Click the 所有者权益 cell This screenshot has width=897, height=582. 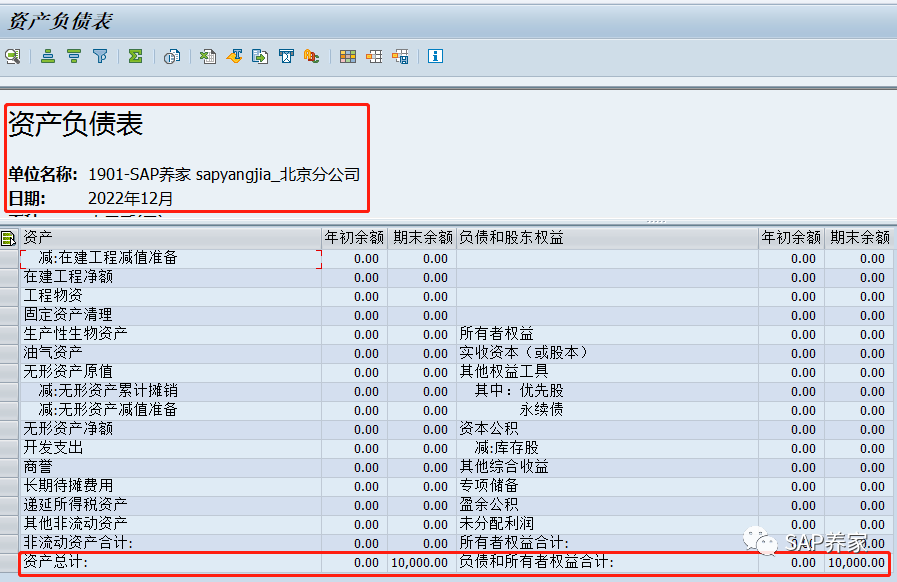(x=607, y=334)
